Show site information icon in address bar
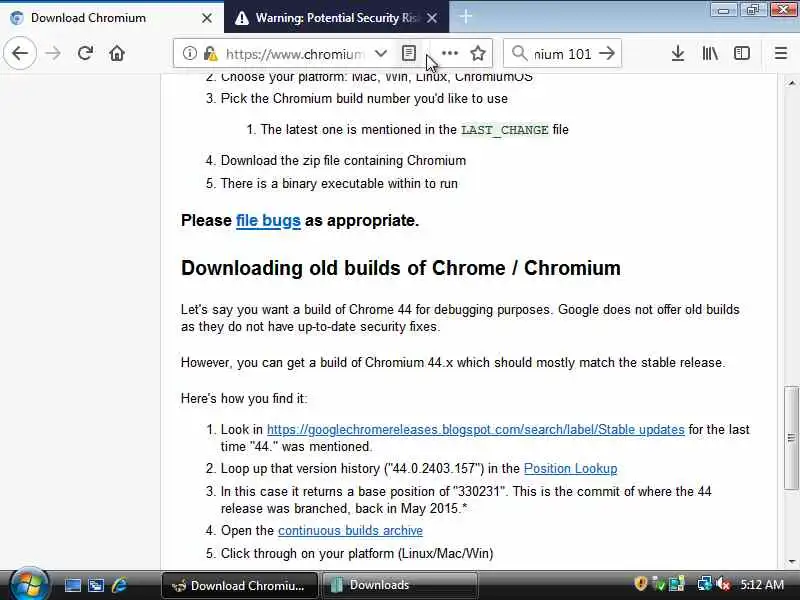 190,53
